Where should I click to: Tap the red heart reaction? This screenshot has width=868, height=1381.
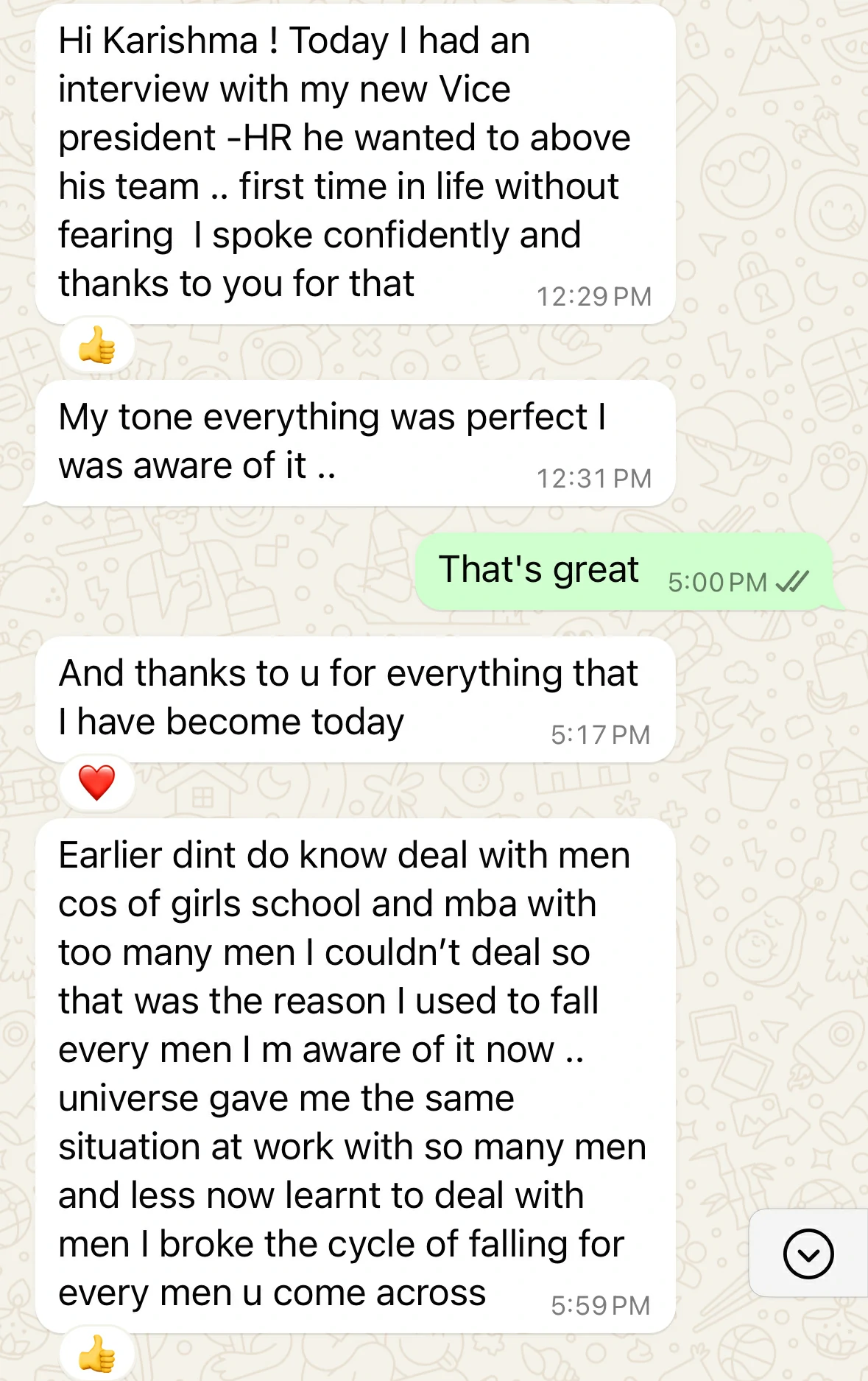click(97, 782)
